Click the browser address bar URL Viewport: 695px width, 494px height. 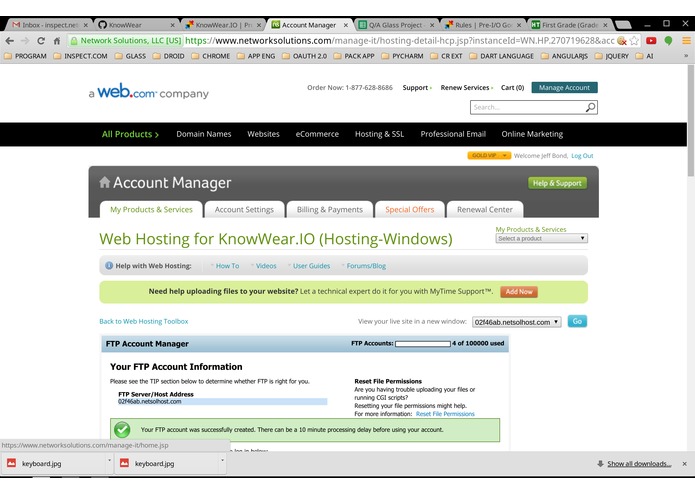pyautogui.click(x=399, y=41)
